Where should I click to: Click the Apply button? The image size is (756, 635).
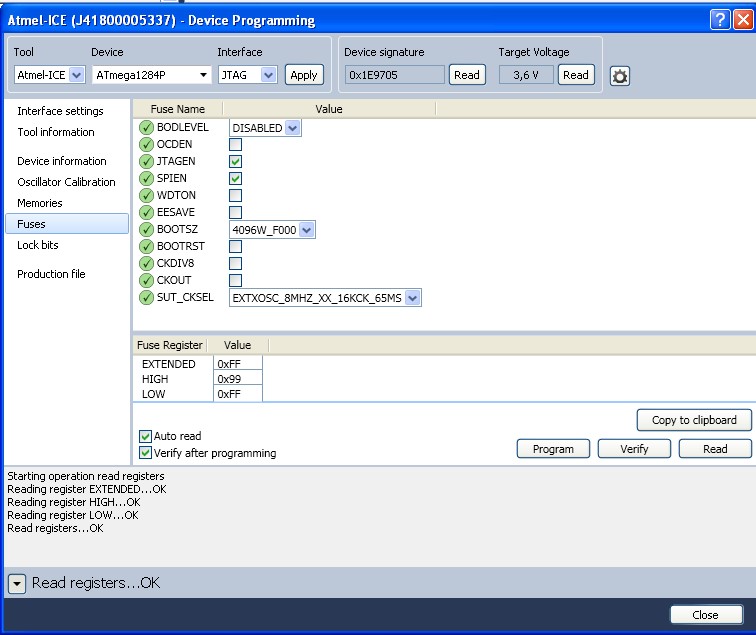(304, 75)
